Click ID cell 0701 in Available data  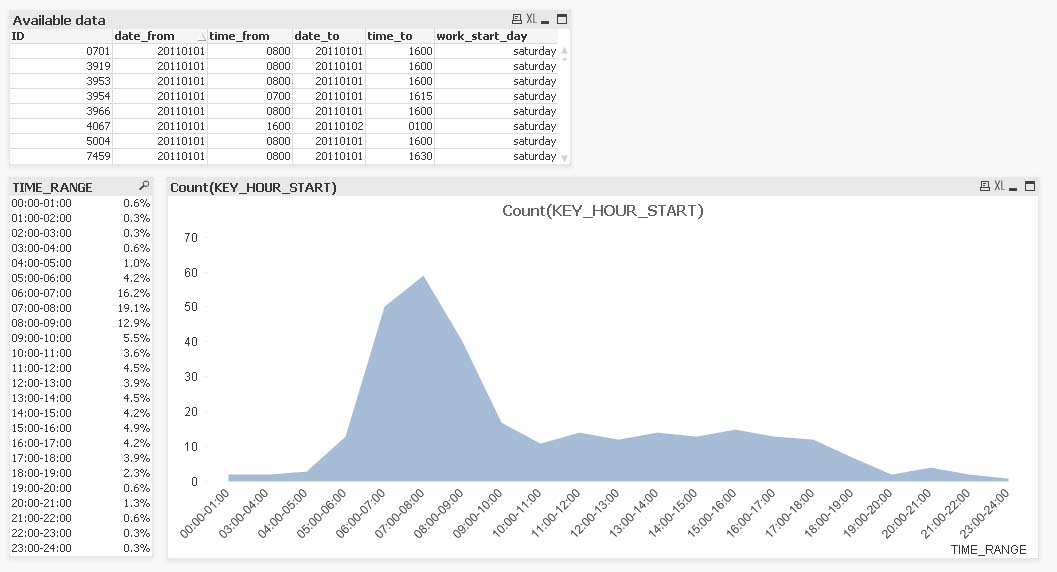coord(61,51)
